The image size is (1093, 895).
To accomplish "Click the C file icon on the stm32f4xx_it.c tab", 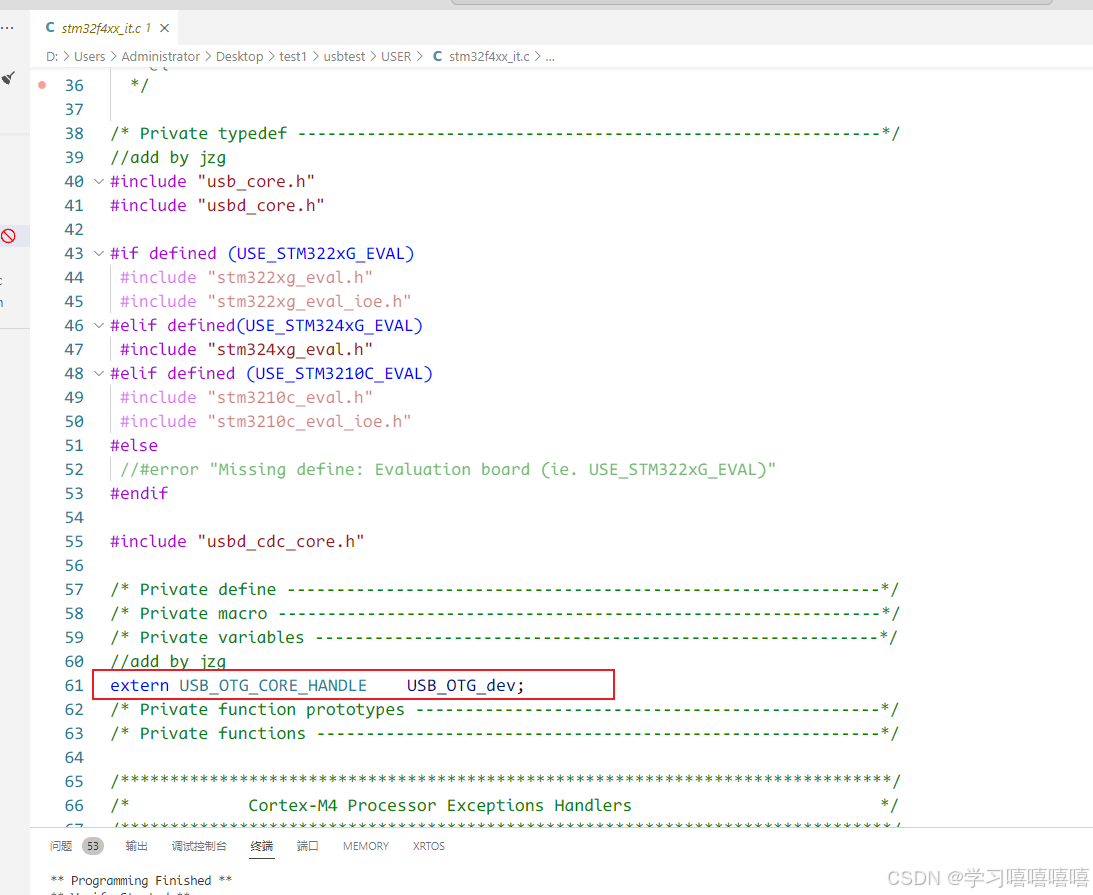I will [50, 28].
